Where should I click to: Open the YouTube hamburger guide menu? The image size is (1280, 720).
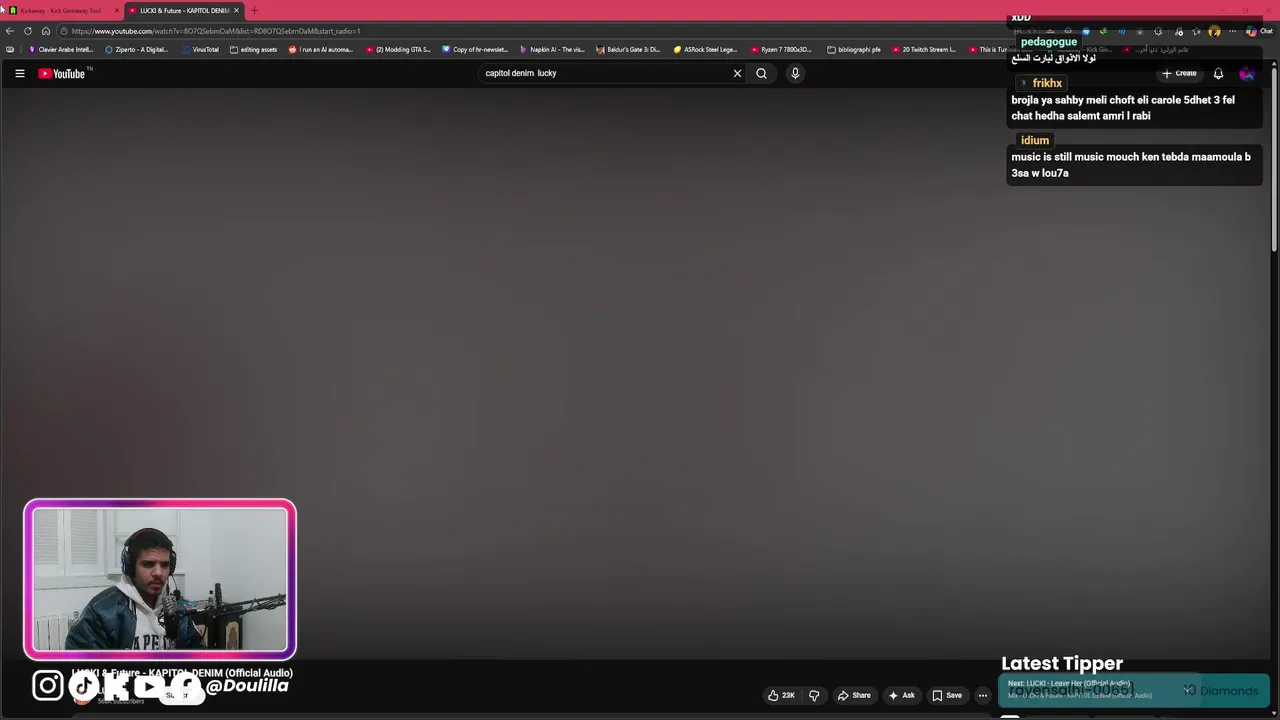[x=20, y=73]
